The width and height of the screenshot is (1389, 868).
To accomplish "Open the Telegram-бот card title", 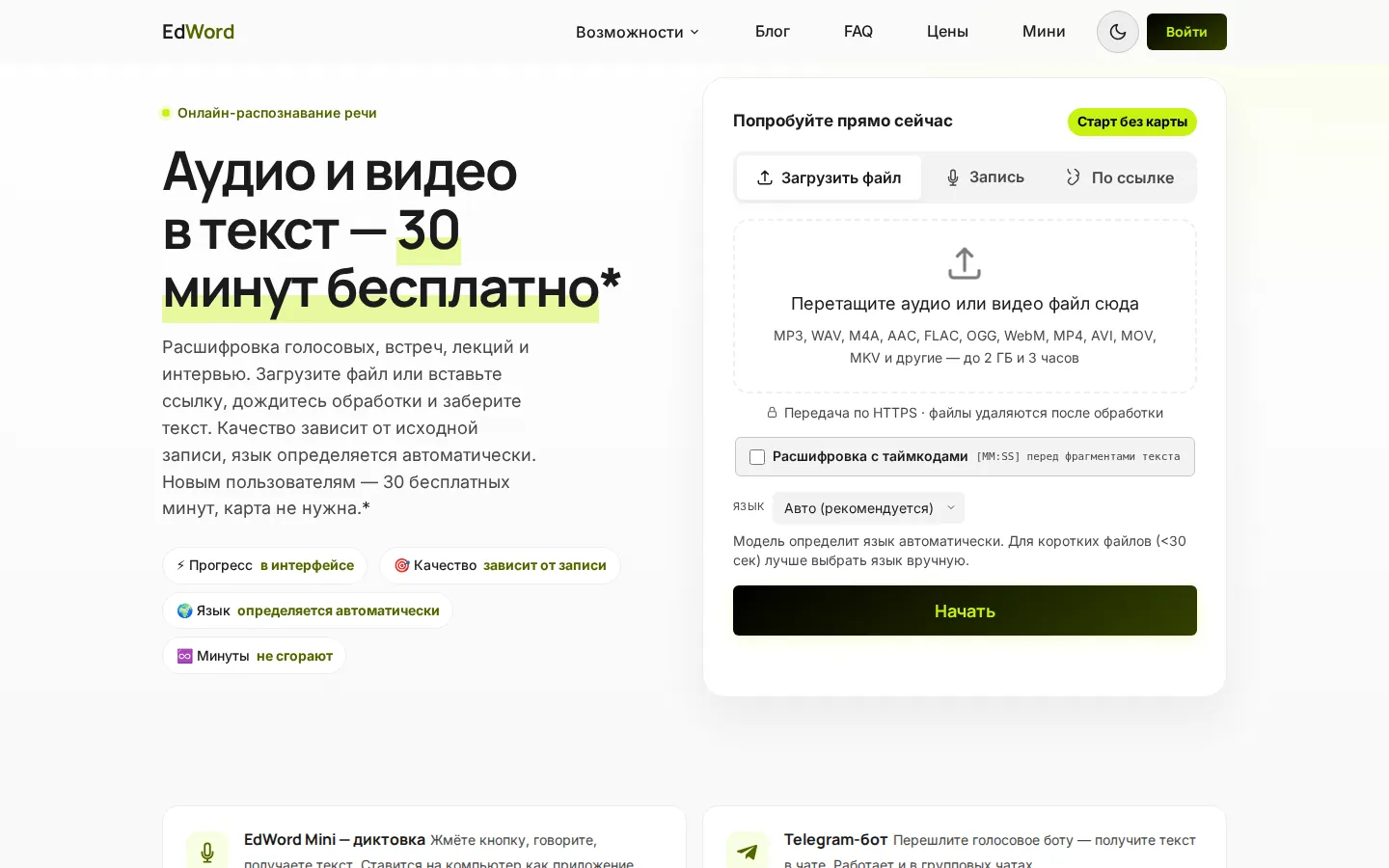I will pyautogui.click(x=836, y=839).
